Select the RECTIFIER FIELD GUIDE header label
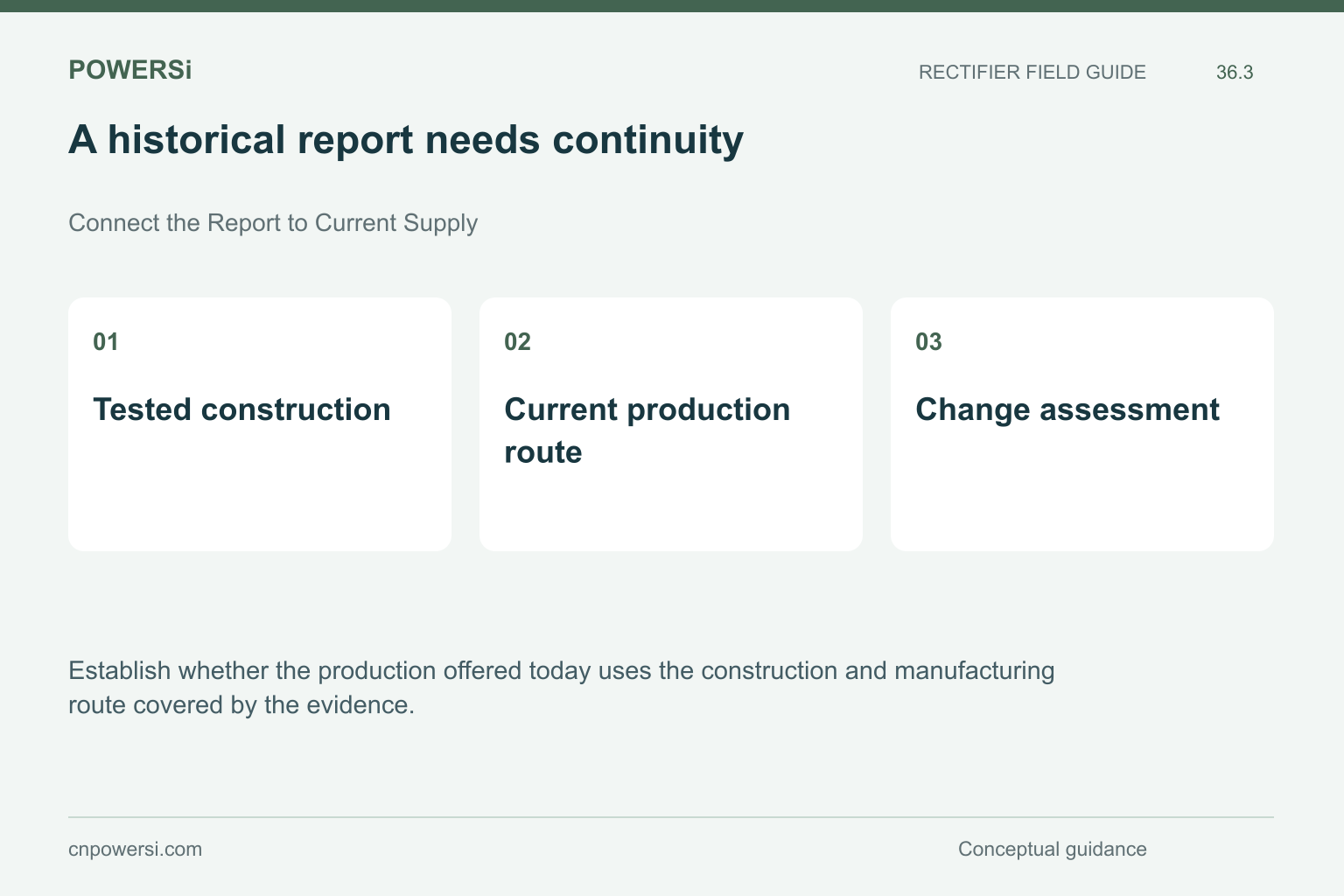This screenshot has height=896, width=1344. pos(1032,73)
